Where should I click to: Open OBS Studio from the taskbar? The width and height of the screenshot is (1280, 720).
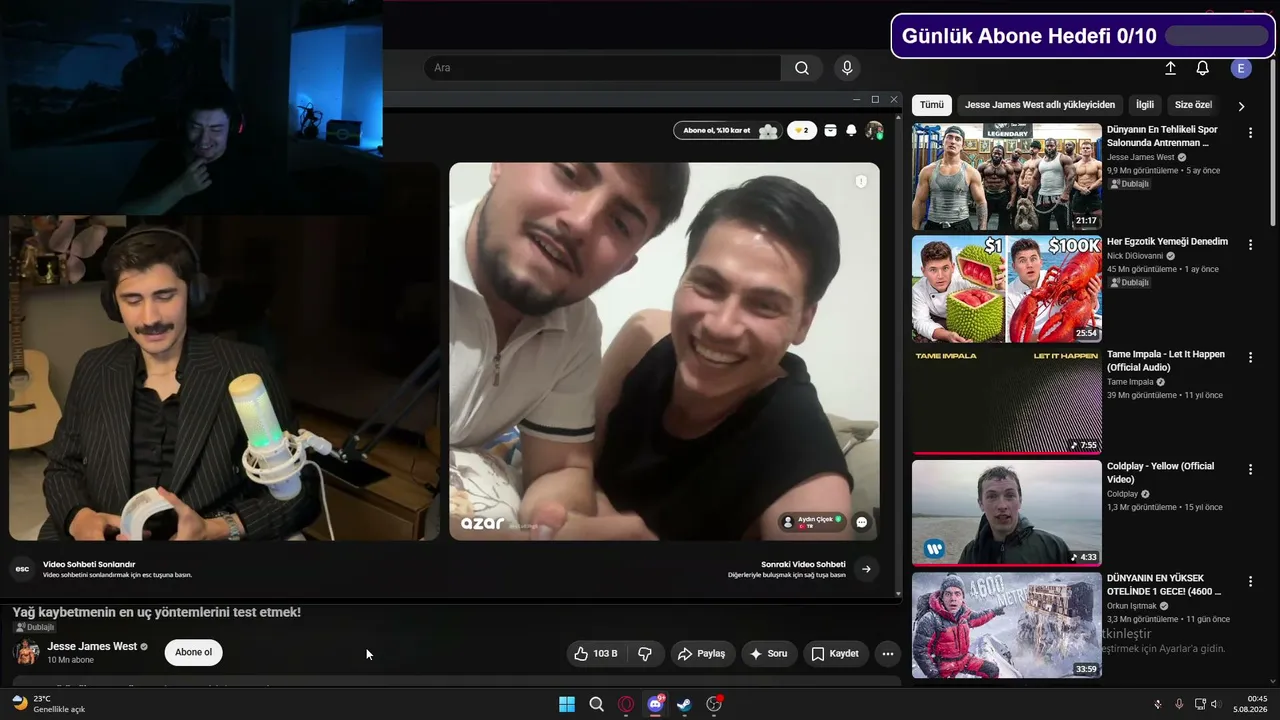714,704
